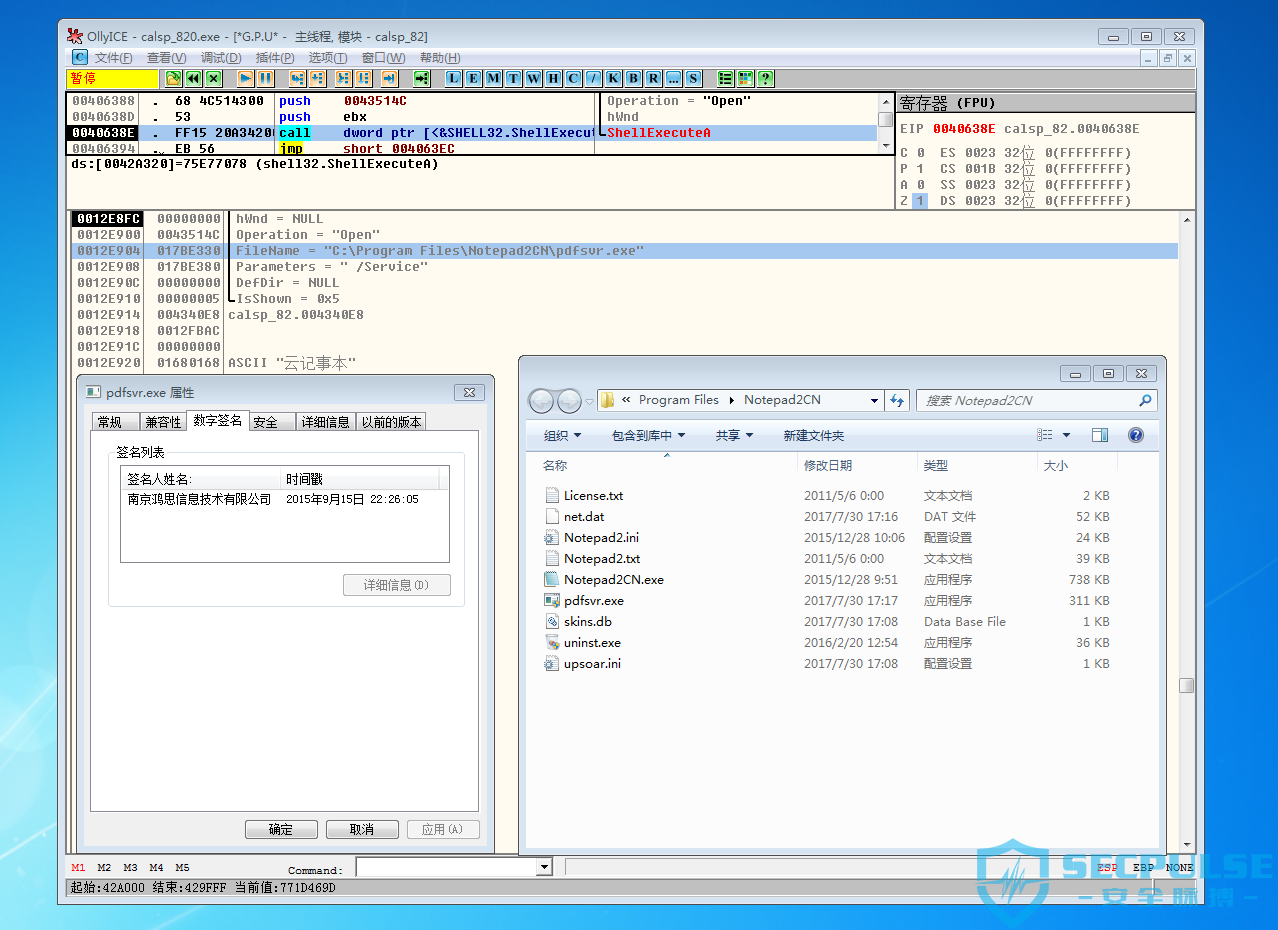Click the Close program X toolbar icon
Image resolution: width=1278 pixels, height=930 pixels.
pos(214,78)
